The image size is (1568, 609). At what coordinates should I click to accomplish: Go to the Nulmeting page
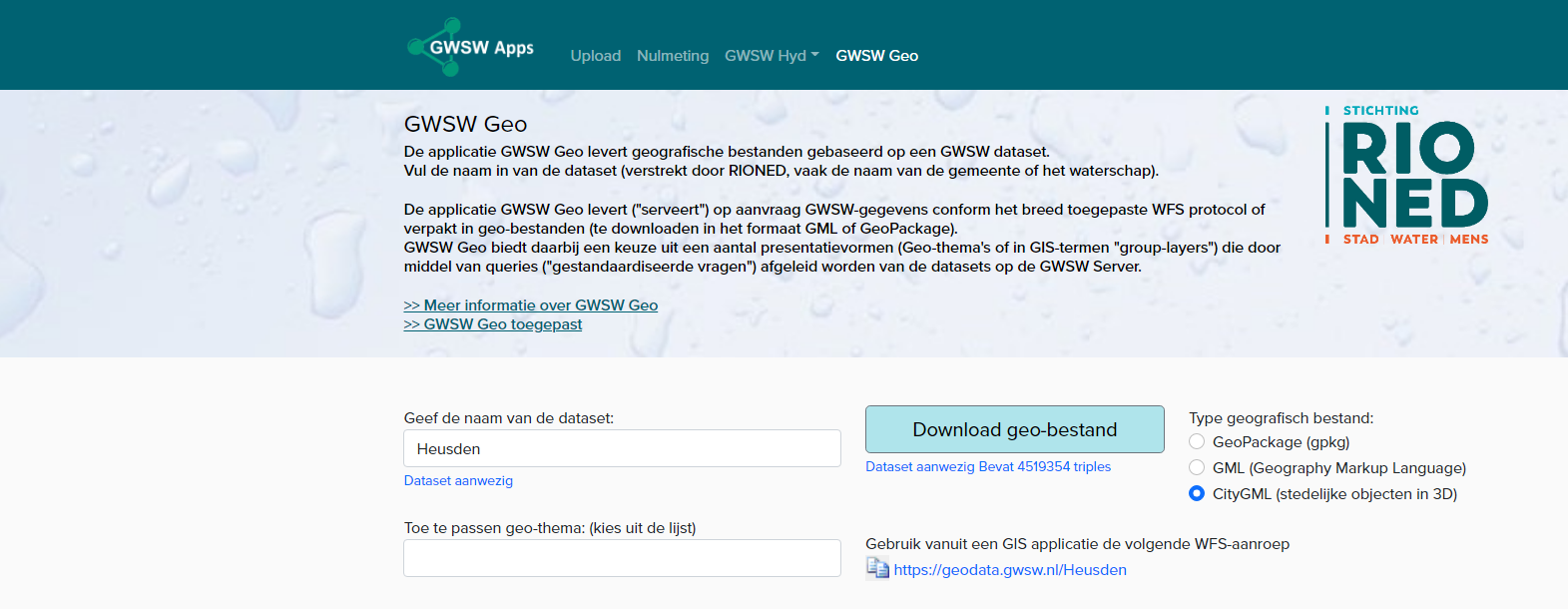[673, 56]
